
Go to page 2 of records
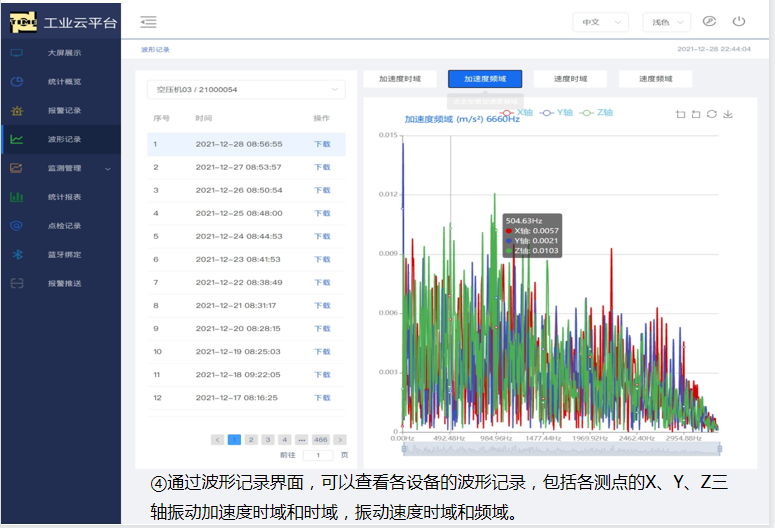pyautogui.click(x=251, y=439)
